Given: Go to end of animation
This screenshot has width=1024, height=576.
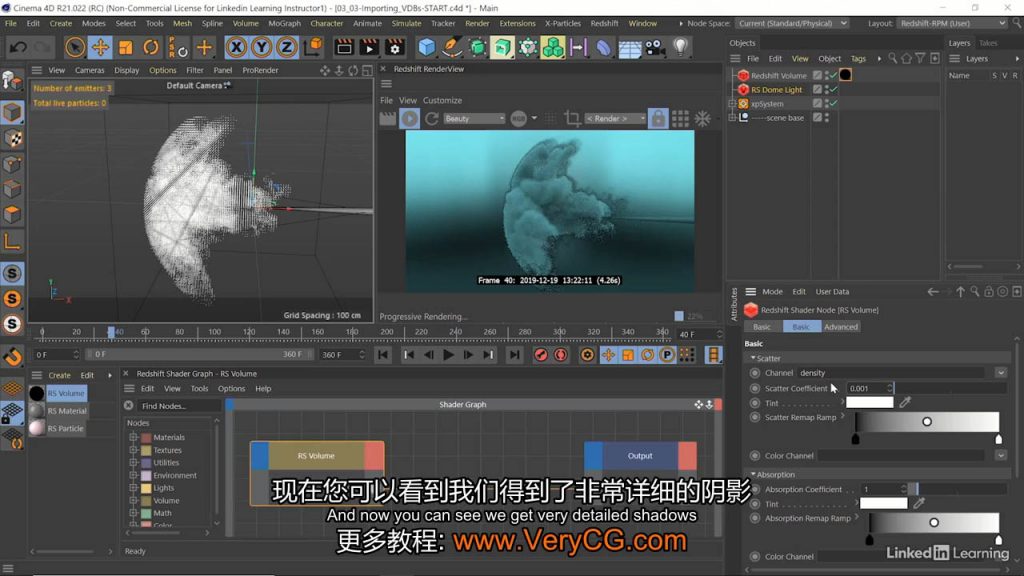Looking at the screenshot, I should point(515,355).
